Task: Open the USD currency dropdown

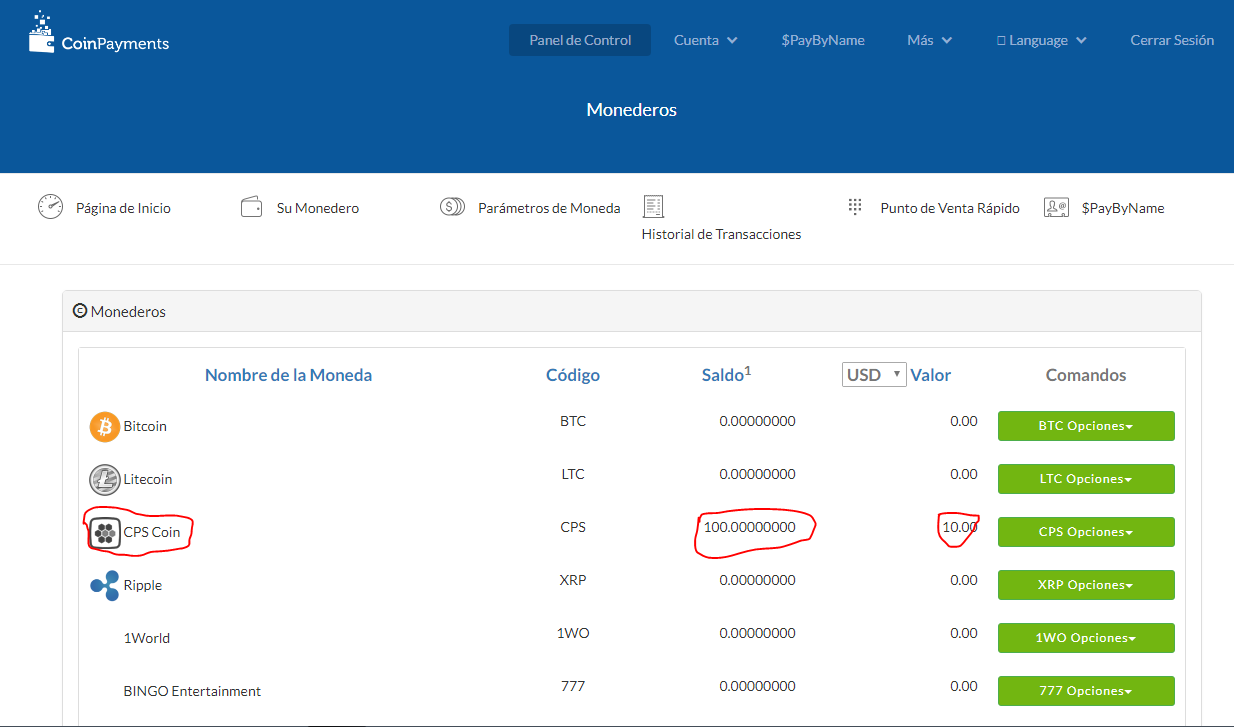Action: [874, 375]
